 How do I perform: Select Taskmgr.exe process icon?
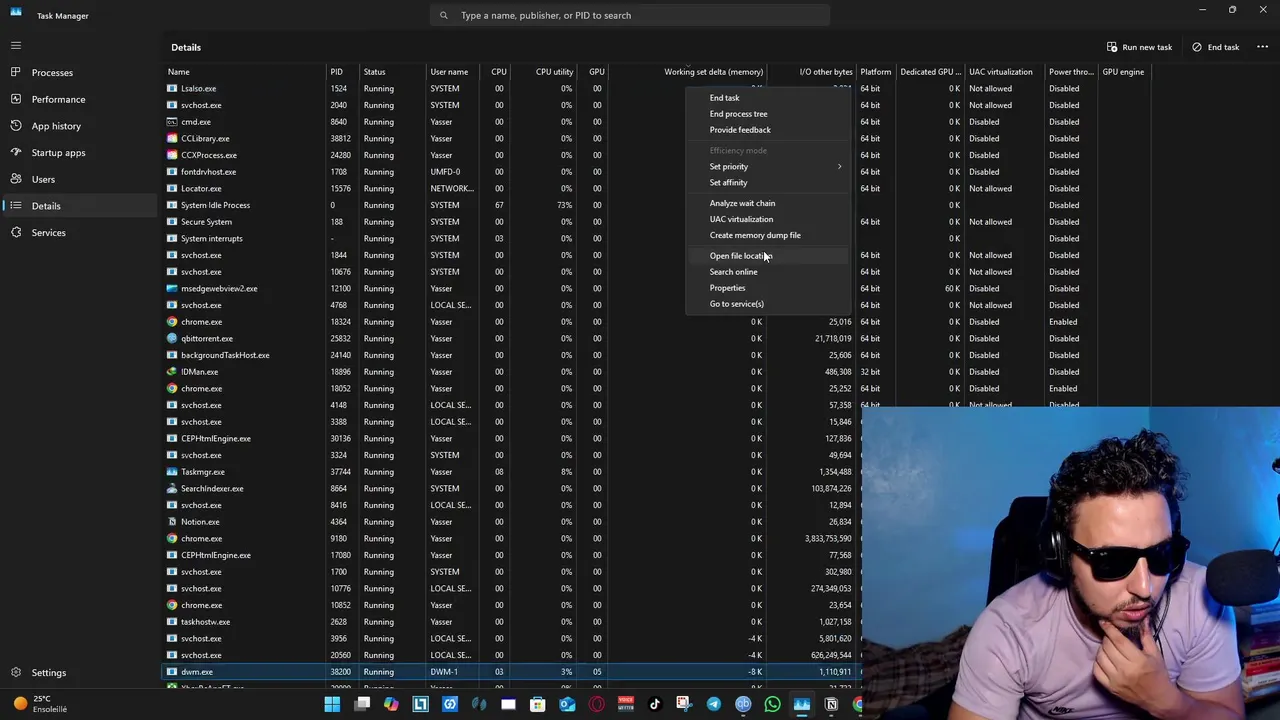click(172, 472)
